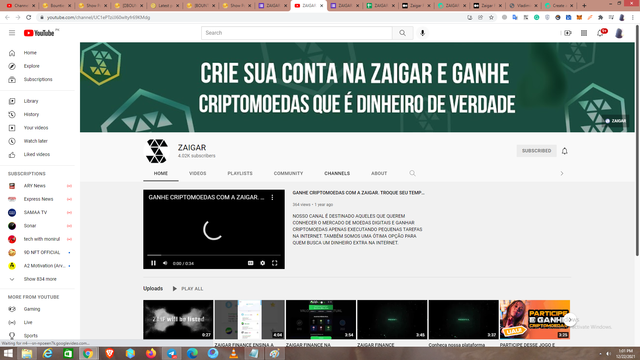Enter fullscreen on featured video
Image resolution: width=640 pixels, height=360 pixels.
pyautogui.click(x=275, y=263)
